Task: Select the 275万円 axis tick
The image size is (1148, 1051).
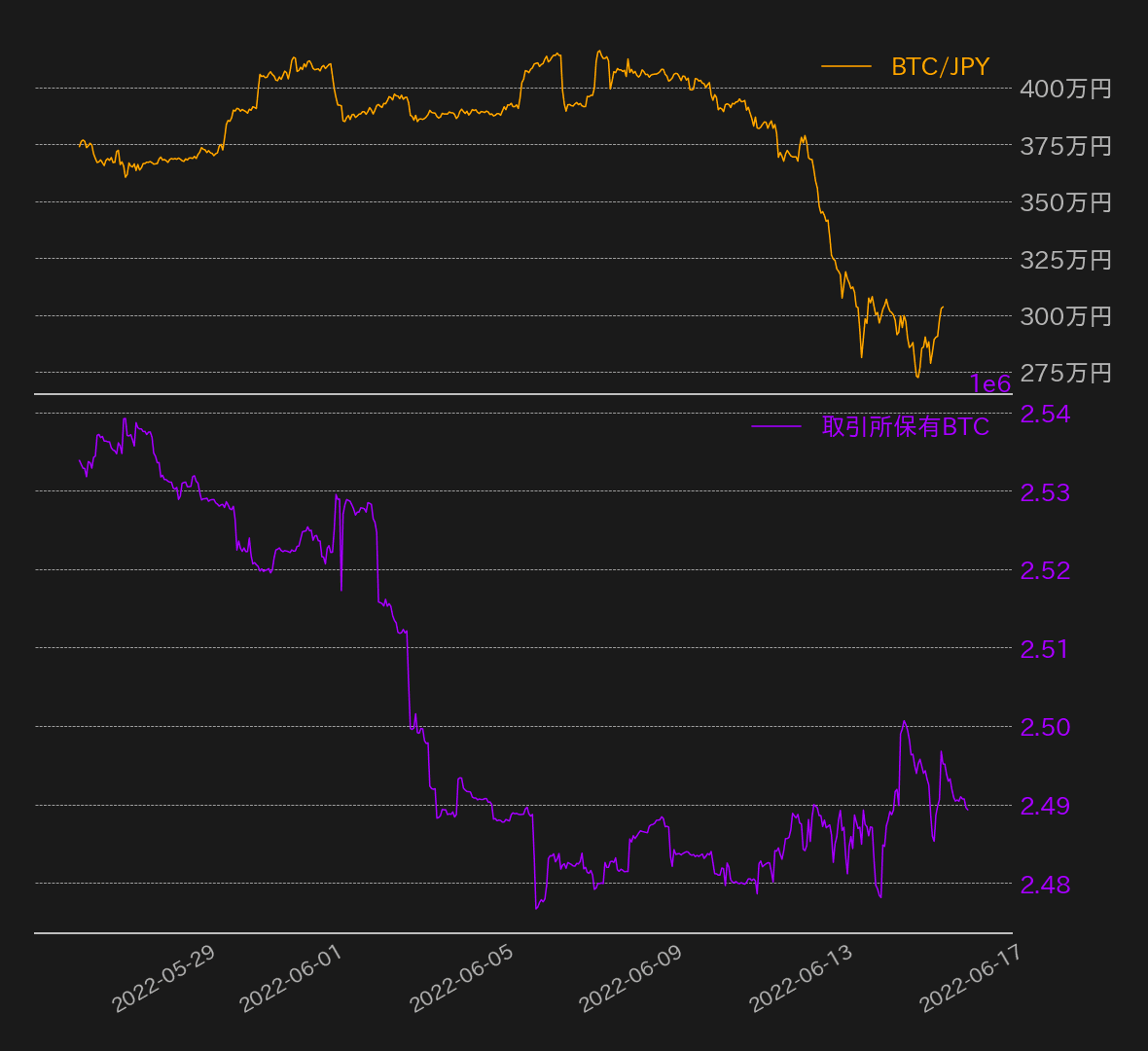Action: coord(1065,373)
